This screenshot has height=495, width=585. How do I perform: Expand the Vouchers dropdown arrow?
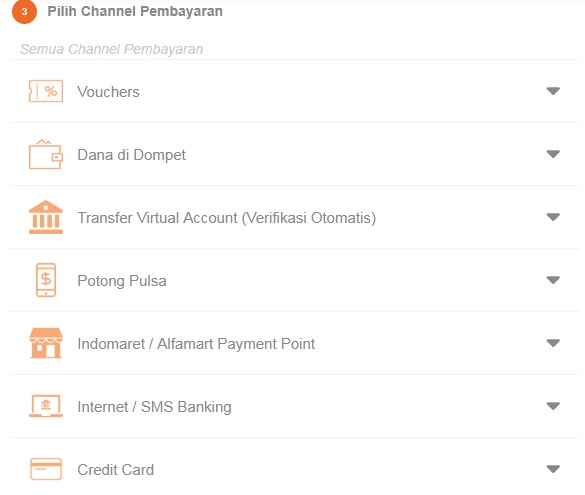click(x=553, y=91)
